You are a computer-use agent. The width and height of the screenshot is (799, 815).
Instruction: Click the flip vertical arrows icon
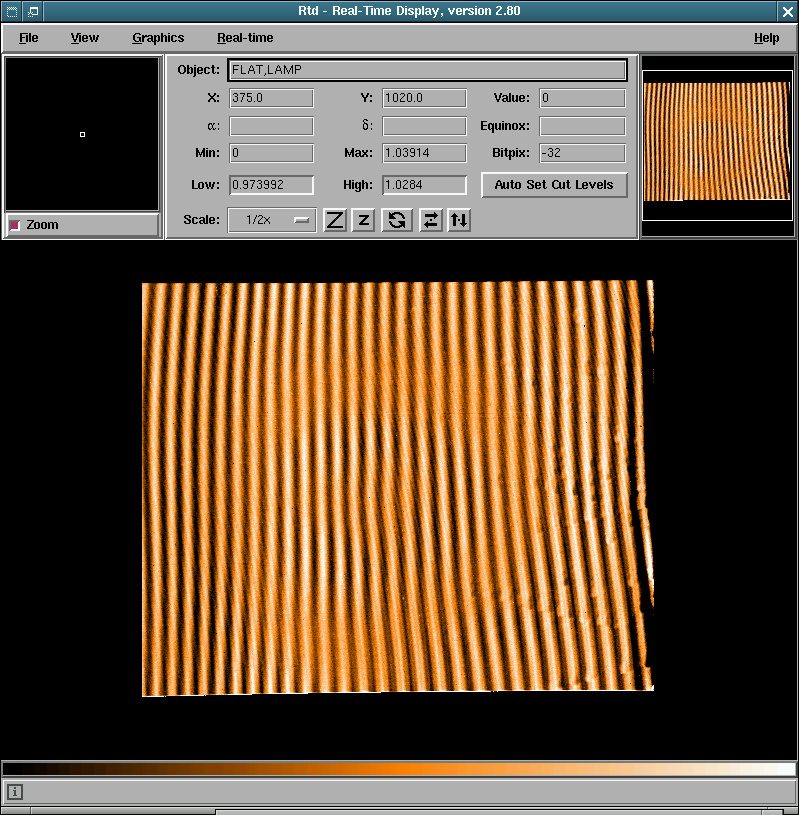coord(459,220)
